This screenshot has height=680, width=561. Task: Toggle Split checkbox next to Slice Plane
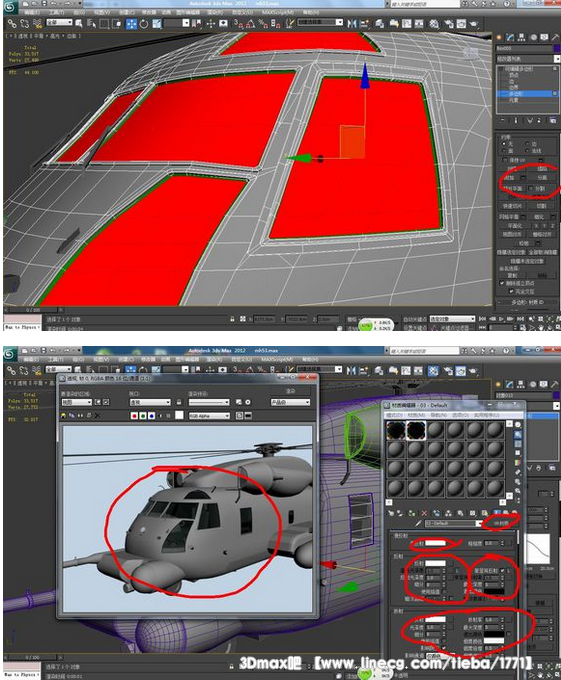531,189
